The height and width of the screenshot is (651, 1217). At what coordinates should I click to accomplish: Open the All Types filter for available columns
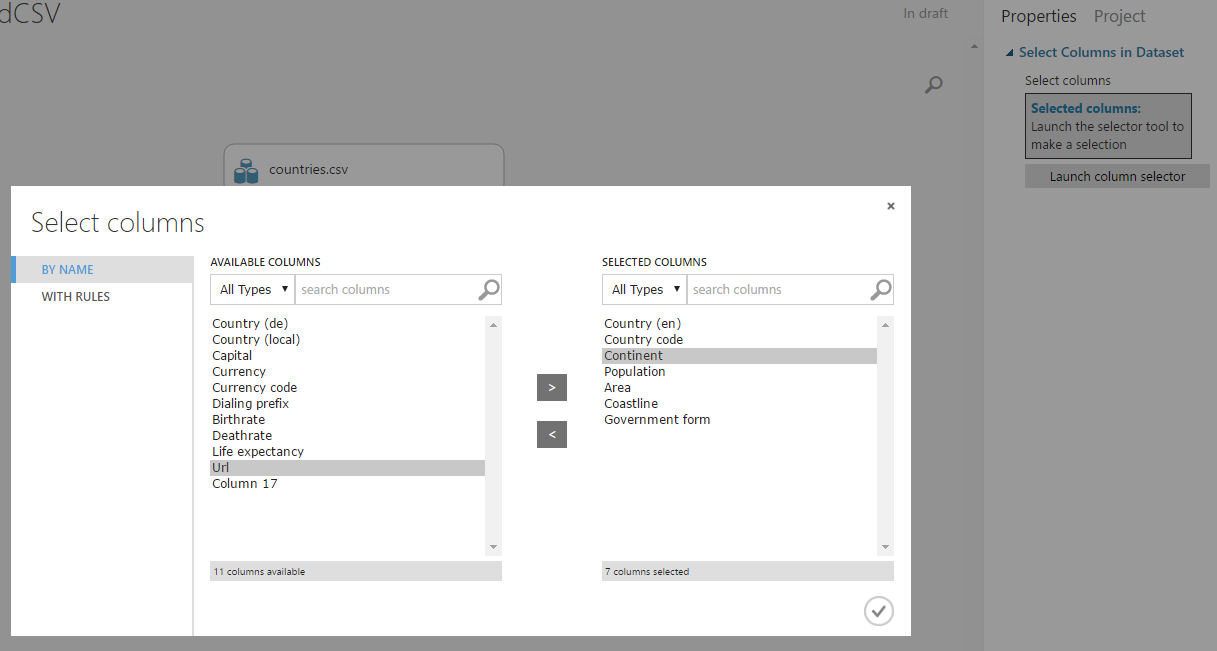click(252, 289)
